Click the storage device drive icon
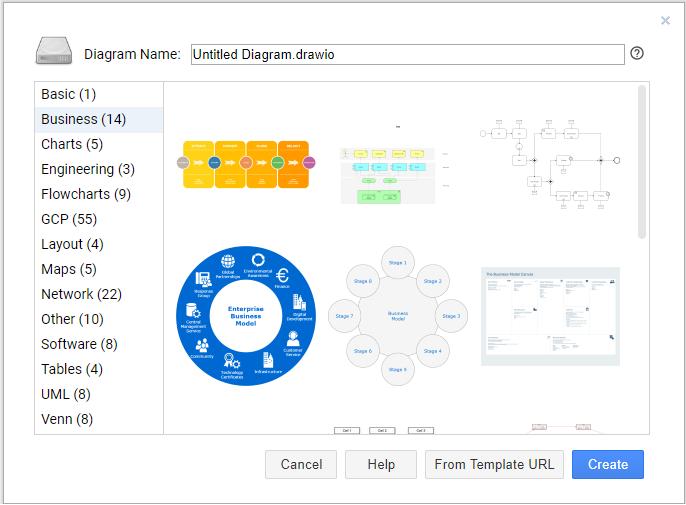686x505 pixels. (x=54, y=51)
